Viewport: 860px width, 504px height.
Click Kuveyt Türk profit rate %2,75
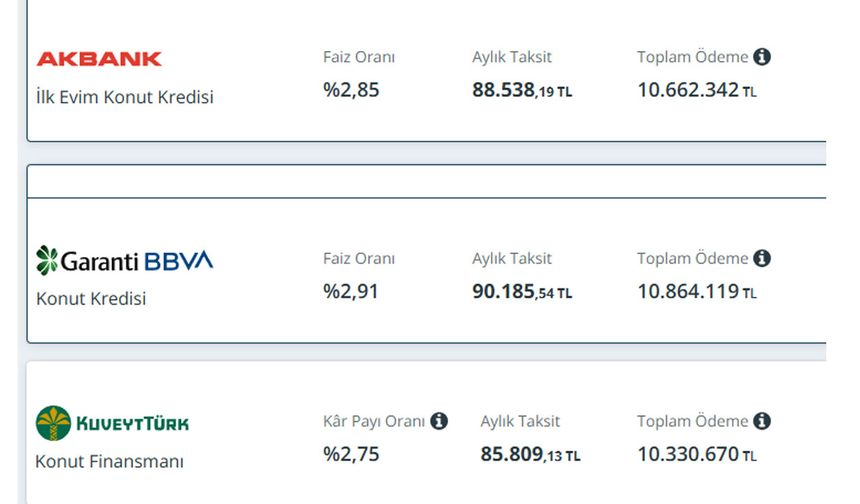351,454
